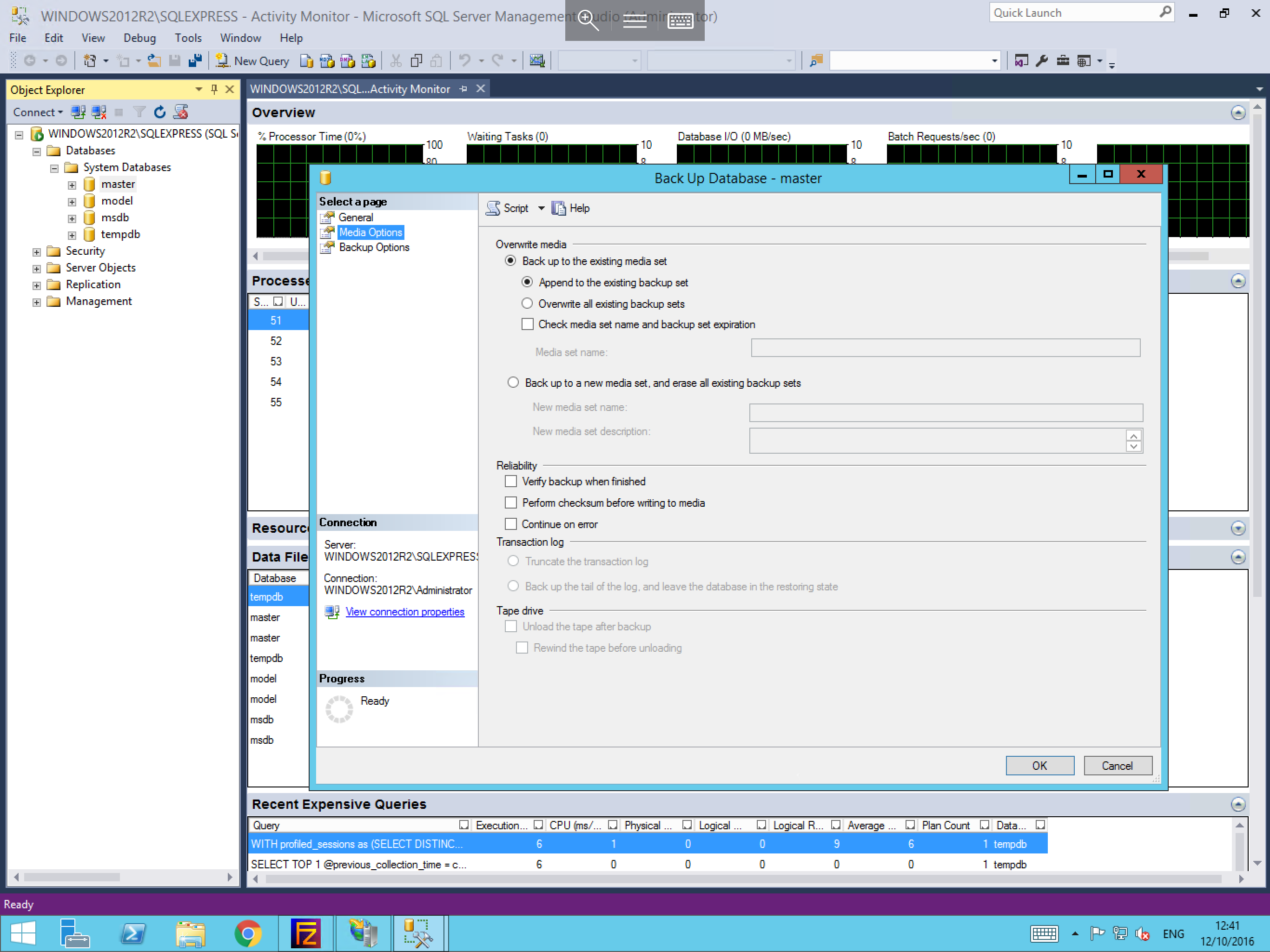
Task: Expand the model database node
Action: point(72,202)
